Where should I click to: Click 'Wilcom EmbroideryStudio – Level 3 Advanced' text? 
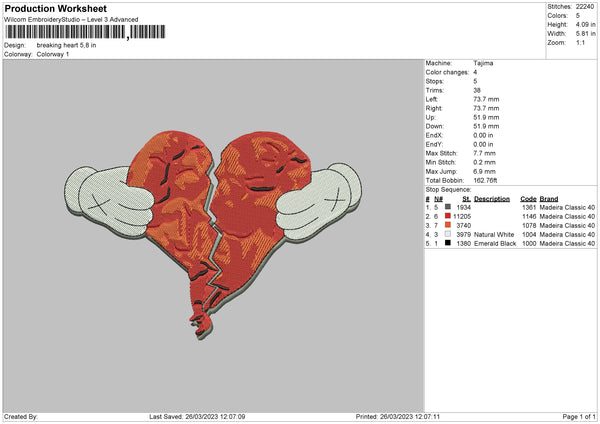point(71,20)
